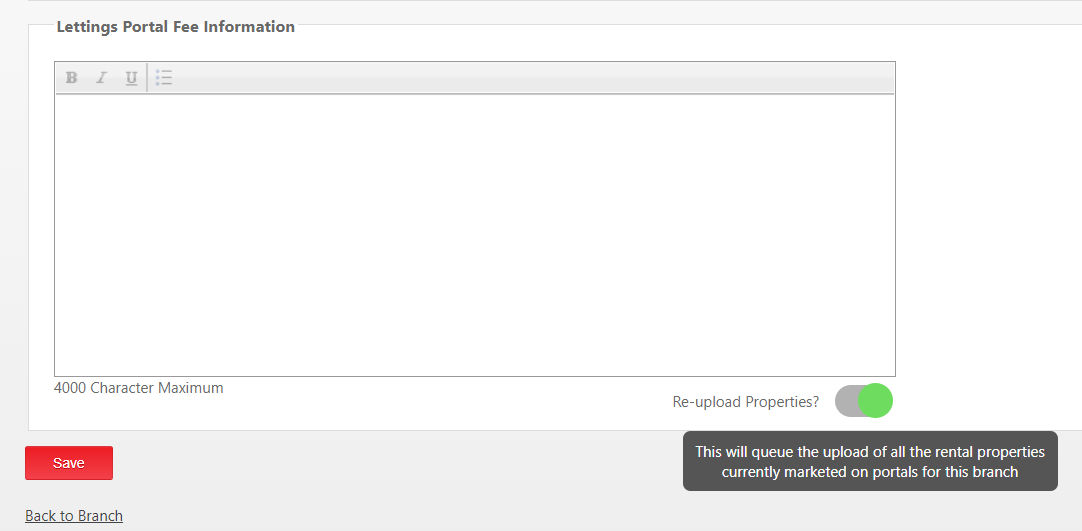Click the tooltip about queuing rental property uploads
The image size is (1082, 531).
point(870,461)
